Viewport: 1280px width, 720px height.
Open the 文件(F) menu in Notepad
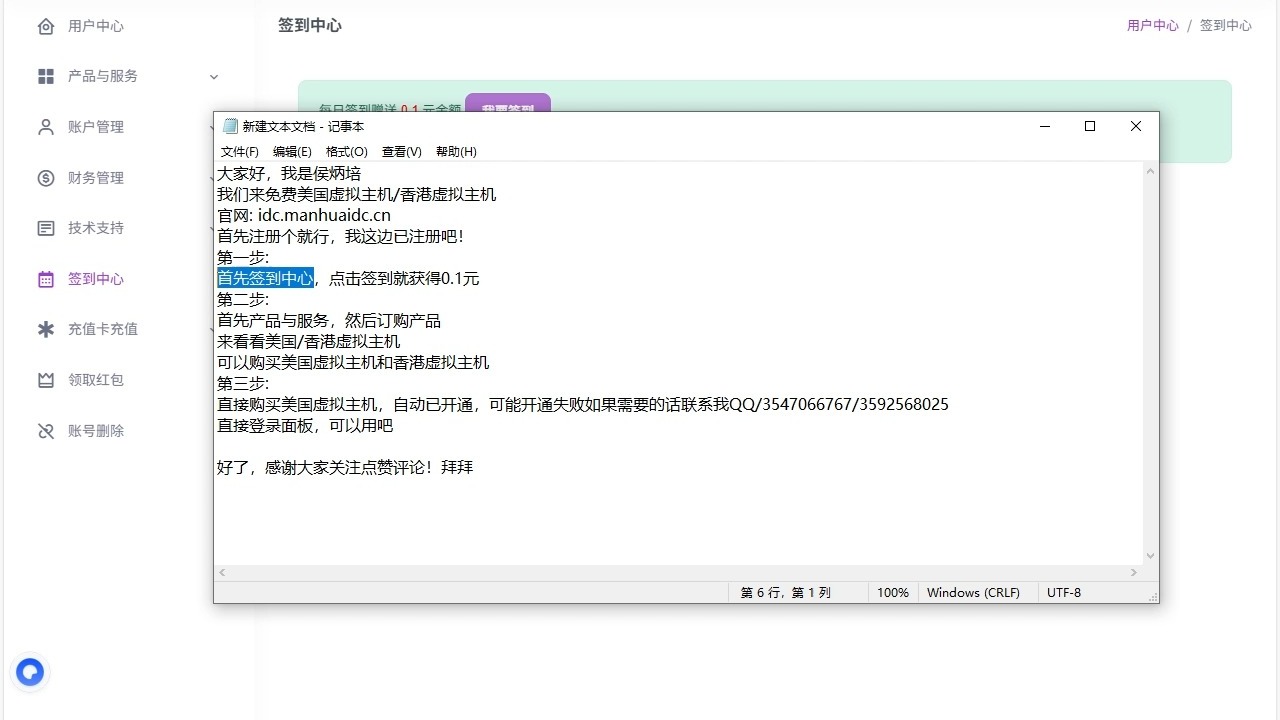point(240,152)
